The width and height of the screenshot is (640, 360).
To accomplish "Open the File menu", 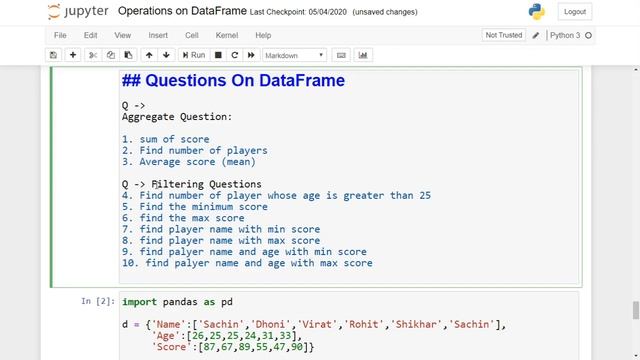I will point(60,36).
